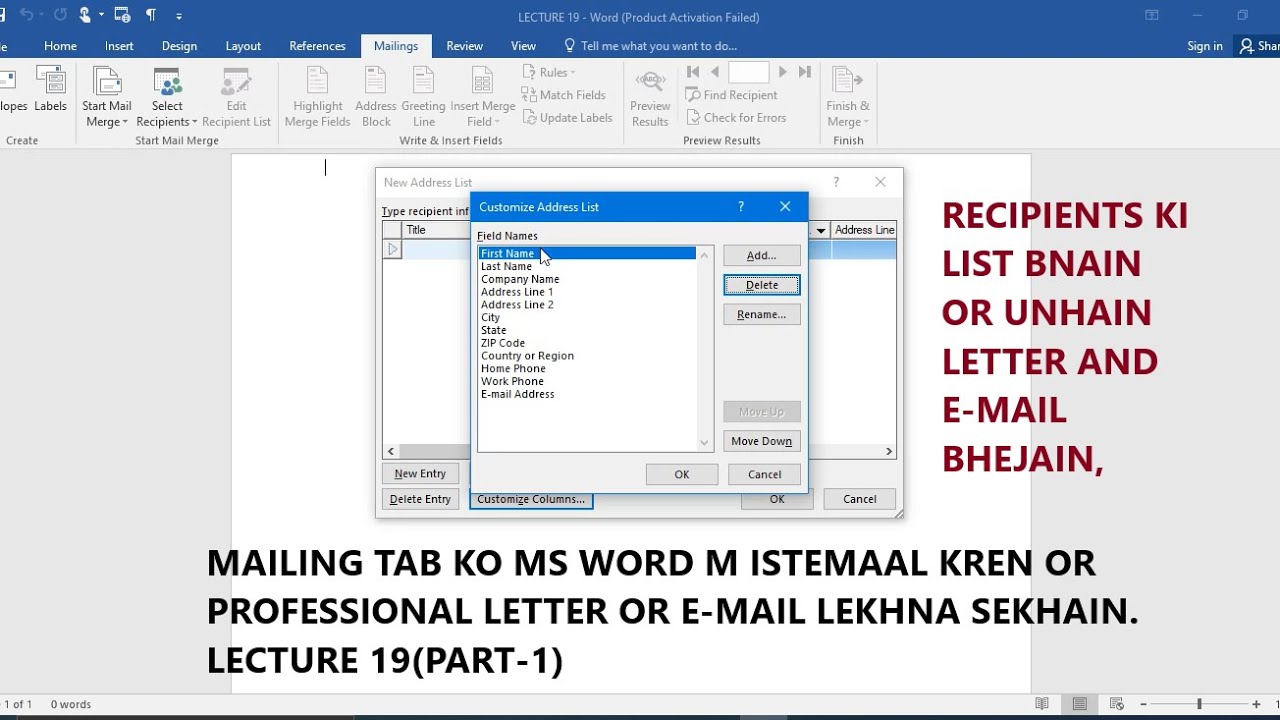Click Greeting Line icon
The width and height of the screenshot is (1280, 720).
click(424, 97)
